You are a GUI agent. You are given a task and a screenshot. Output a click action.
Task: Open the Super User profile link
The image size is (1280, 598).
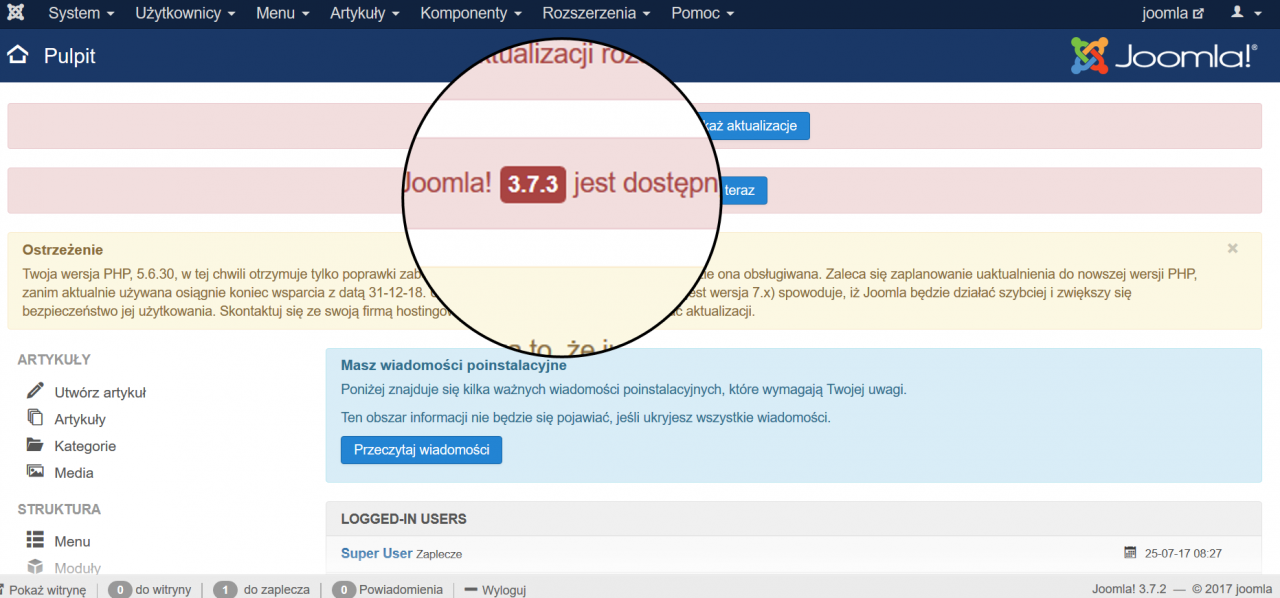[x=376, y=553]
